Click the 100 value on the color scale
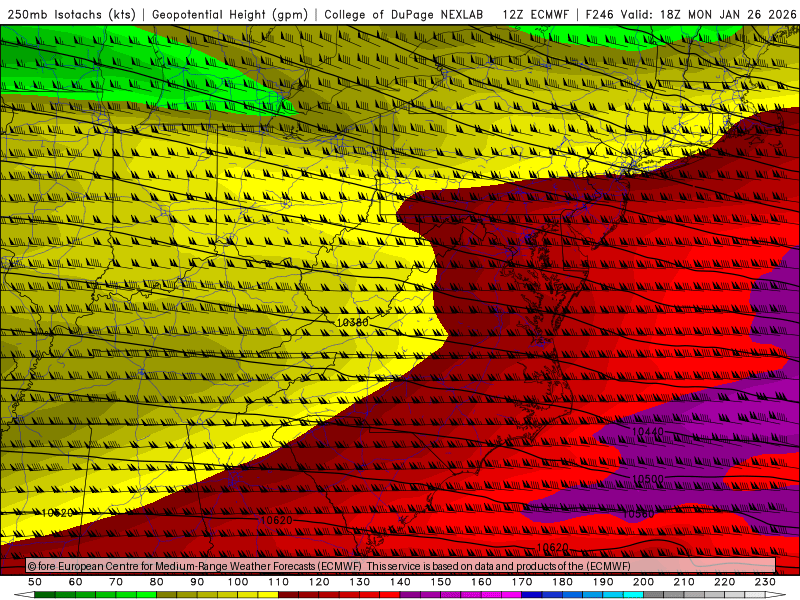 click(x=238, y=582)
